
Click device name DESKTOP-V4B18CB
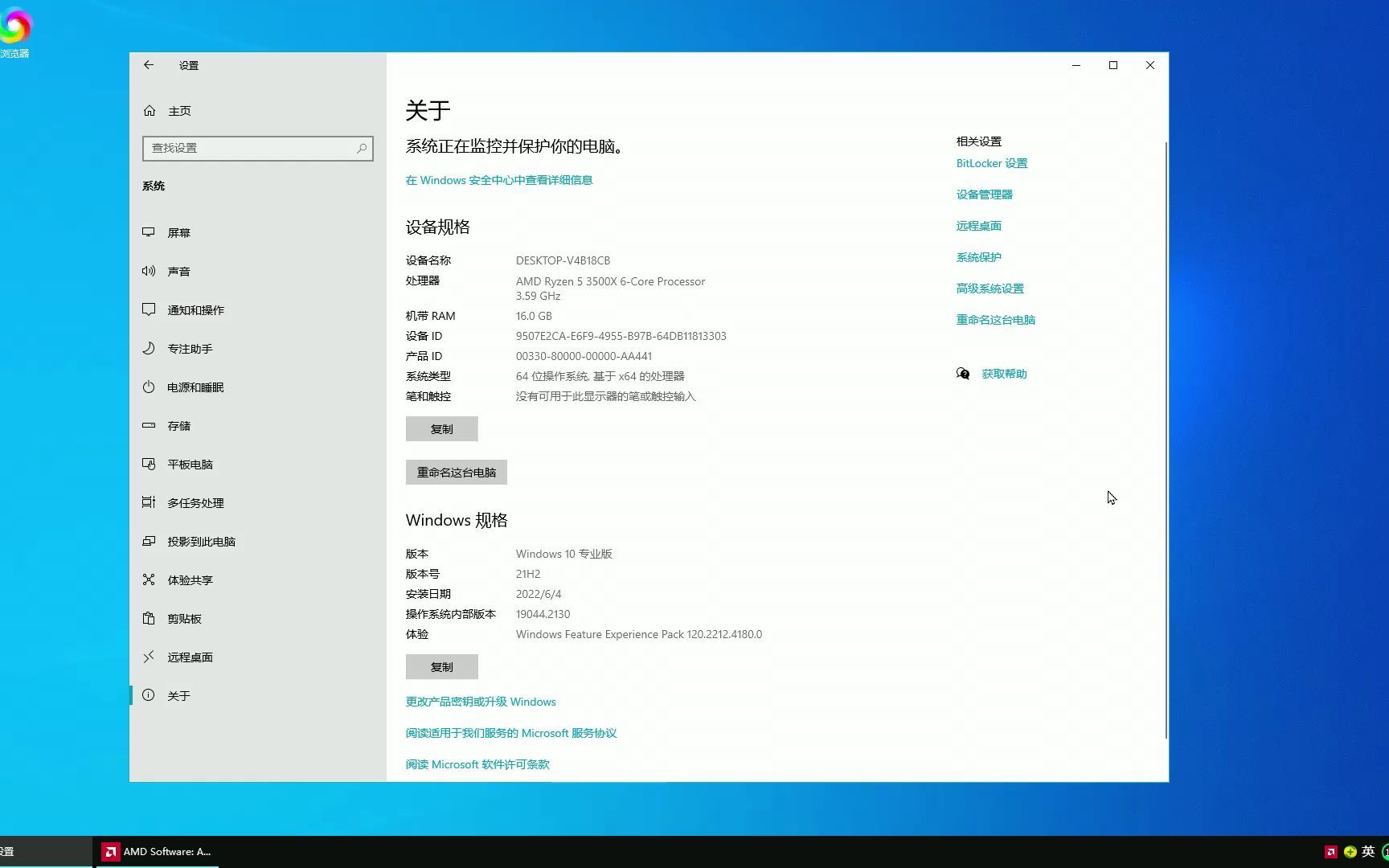[563, 260]
